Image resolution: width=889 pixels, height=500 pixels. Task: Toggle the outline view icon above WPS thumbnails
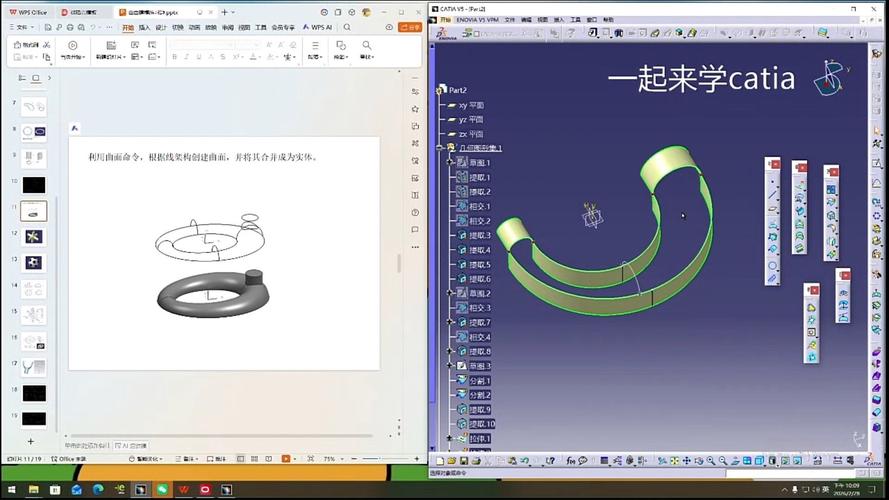click(22, 78)
